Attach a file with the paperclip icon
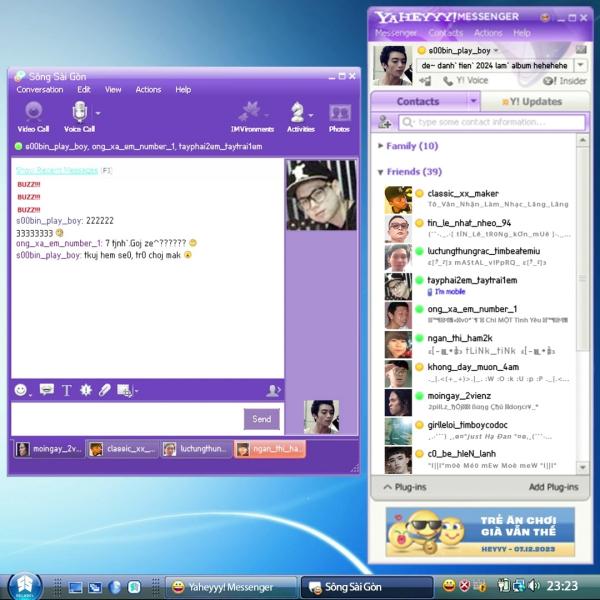Screen dimensions: 600x600 (x=104, y=390)
